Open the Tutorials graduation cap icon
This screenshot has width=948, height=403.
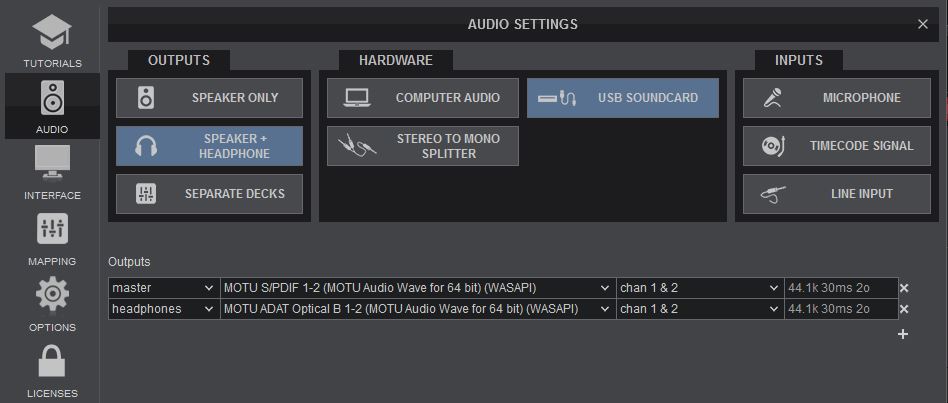[52, 33]
